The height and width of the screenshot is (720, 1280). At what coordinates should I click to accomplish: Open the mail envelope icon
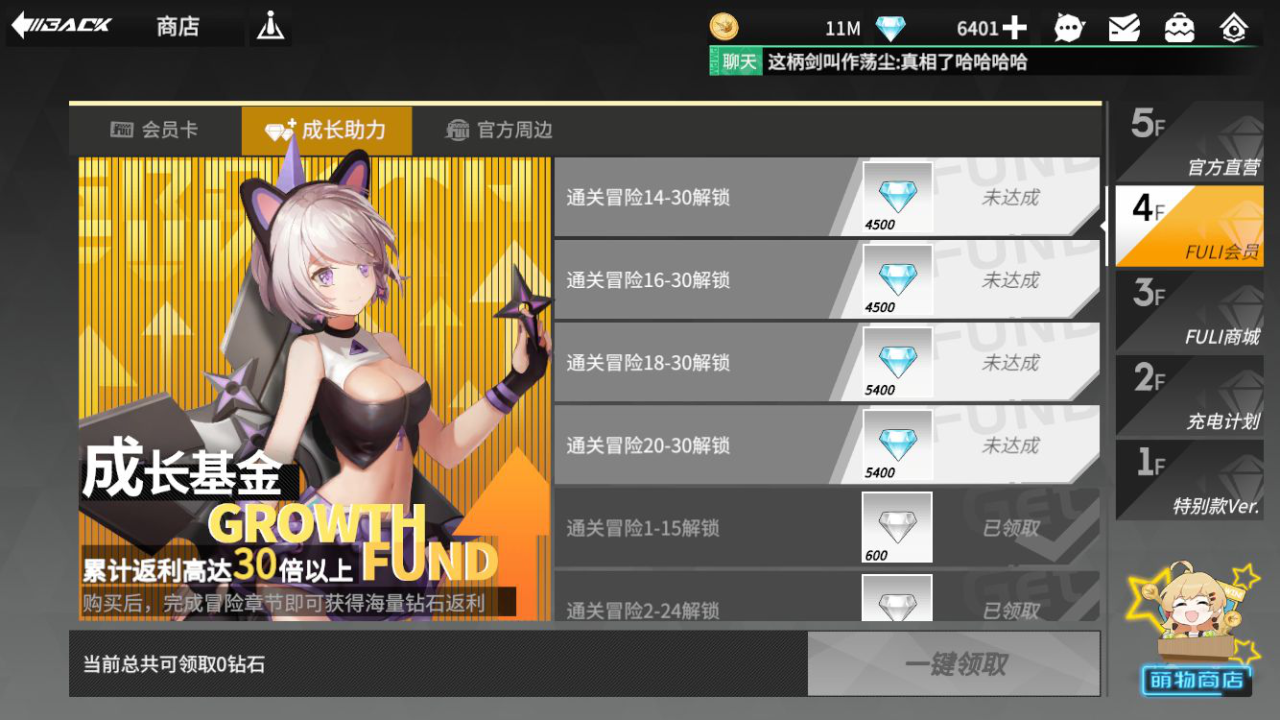(x=1125, y=28)
